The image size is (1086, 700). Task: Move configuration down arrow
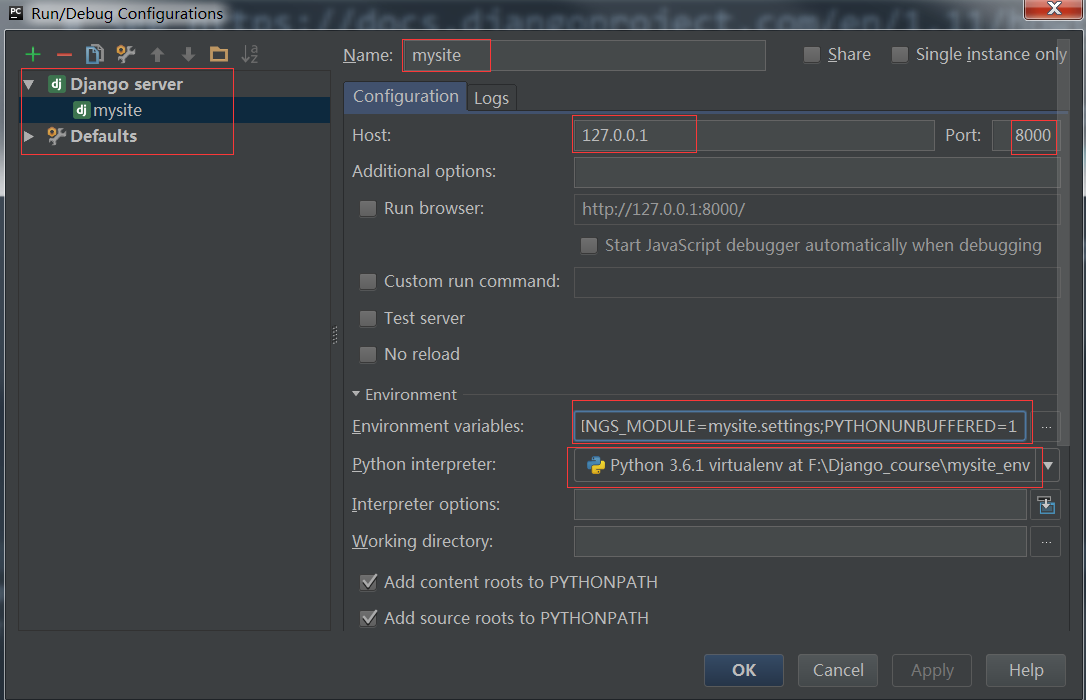188,54
